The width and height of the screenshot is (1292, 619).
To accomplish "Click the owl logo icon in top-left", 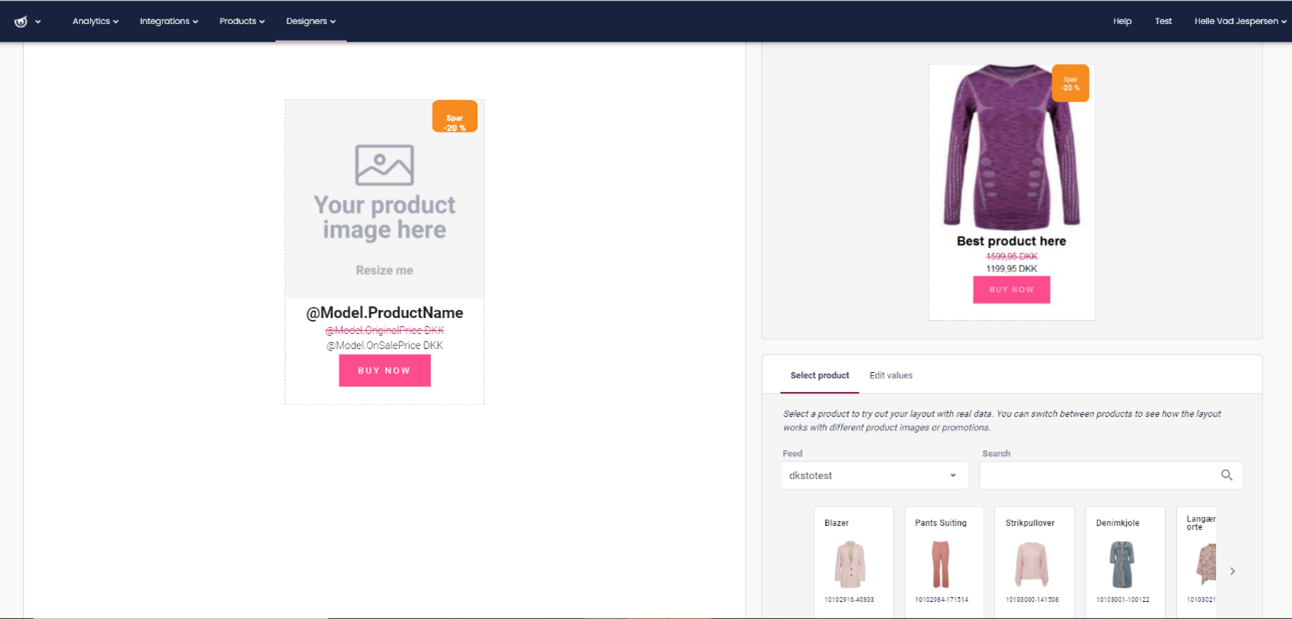I will (21, 21).
